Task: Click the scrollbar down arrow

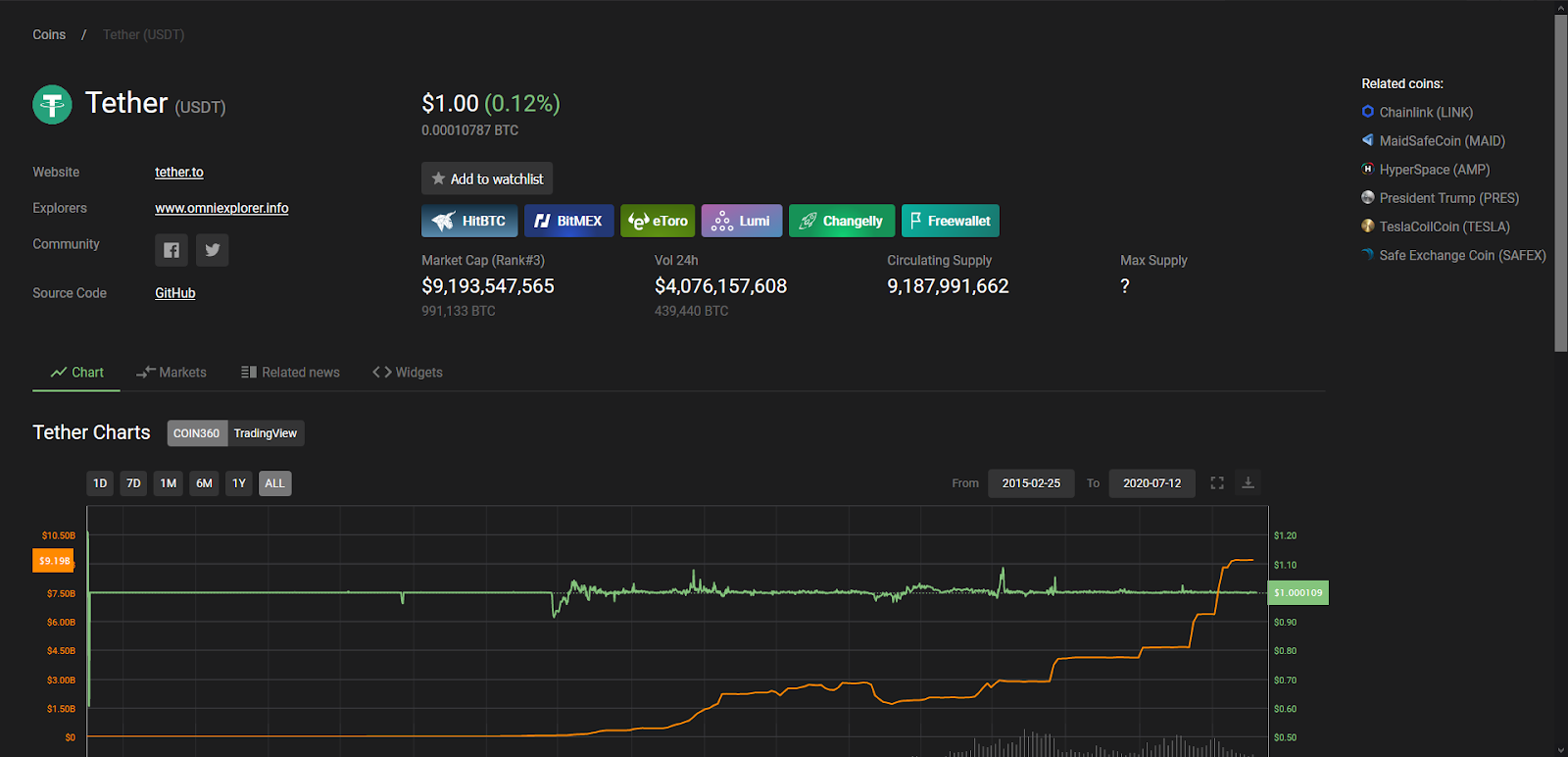Action: 1561,750
